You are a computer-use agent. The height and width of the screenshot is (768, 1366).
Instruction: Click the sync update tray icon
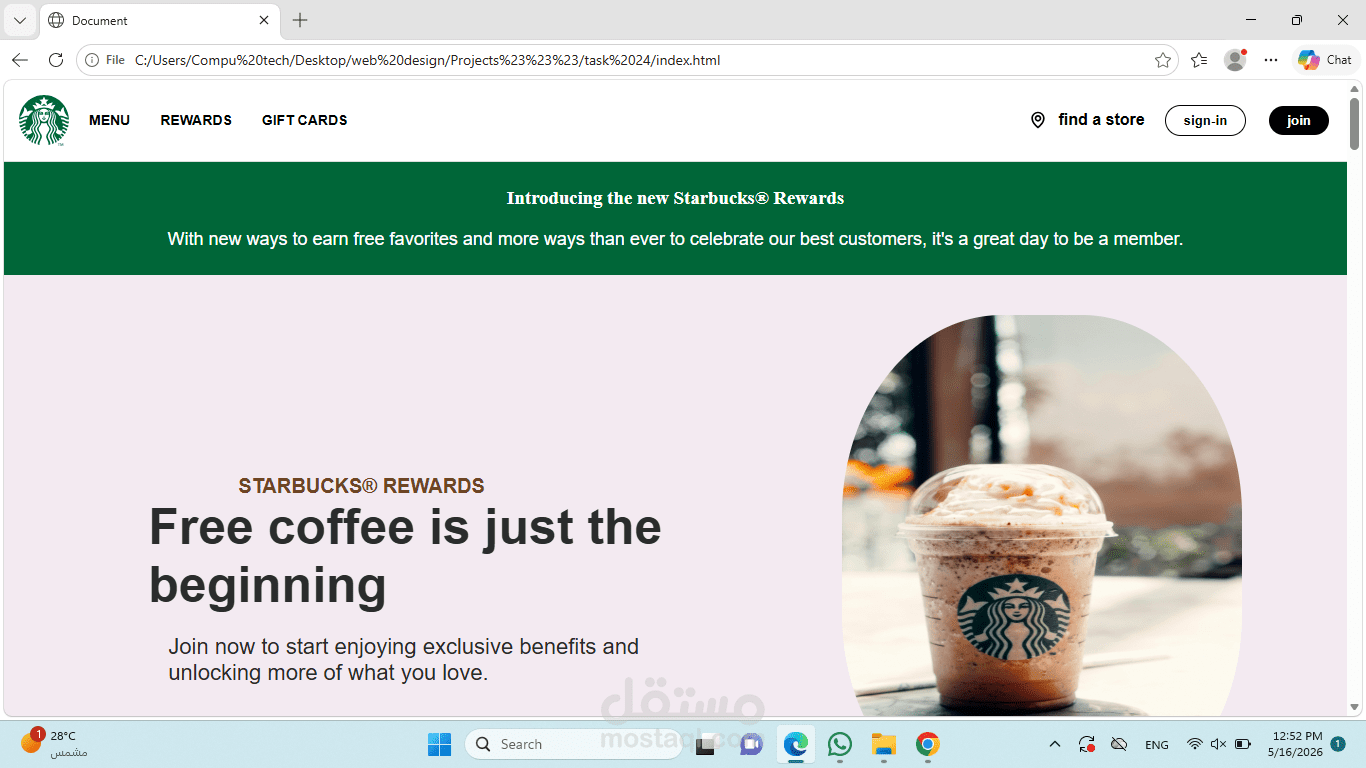click(1086, 744)
